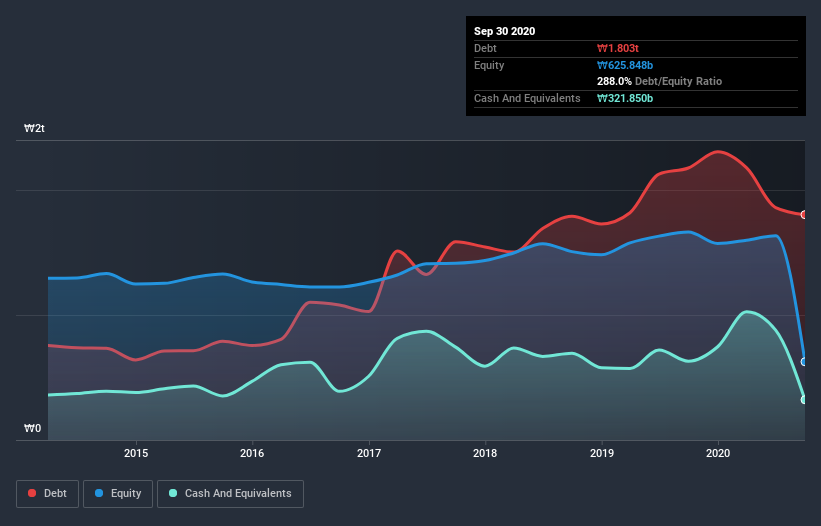The image size is (821, 526).
Task: Toggle the Debt series legend button
Action: (48, 494)
